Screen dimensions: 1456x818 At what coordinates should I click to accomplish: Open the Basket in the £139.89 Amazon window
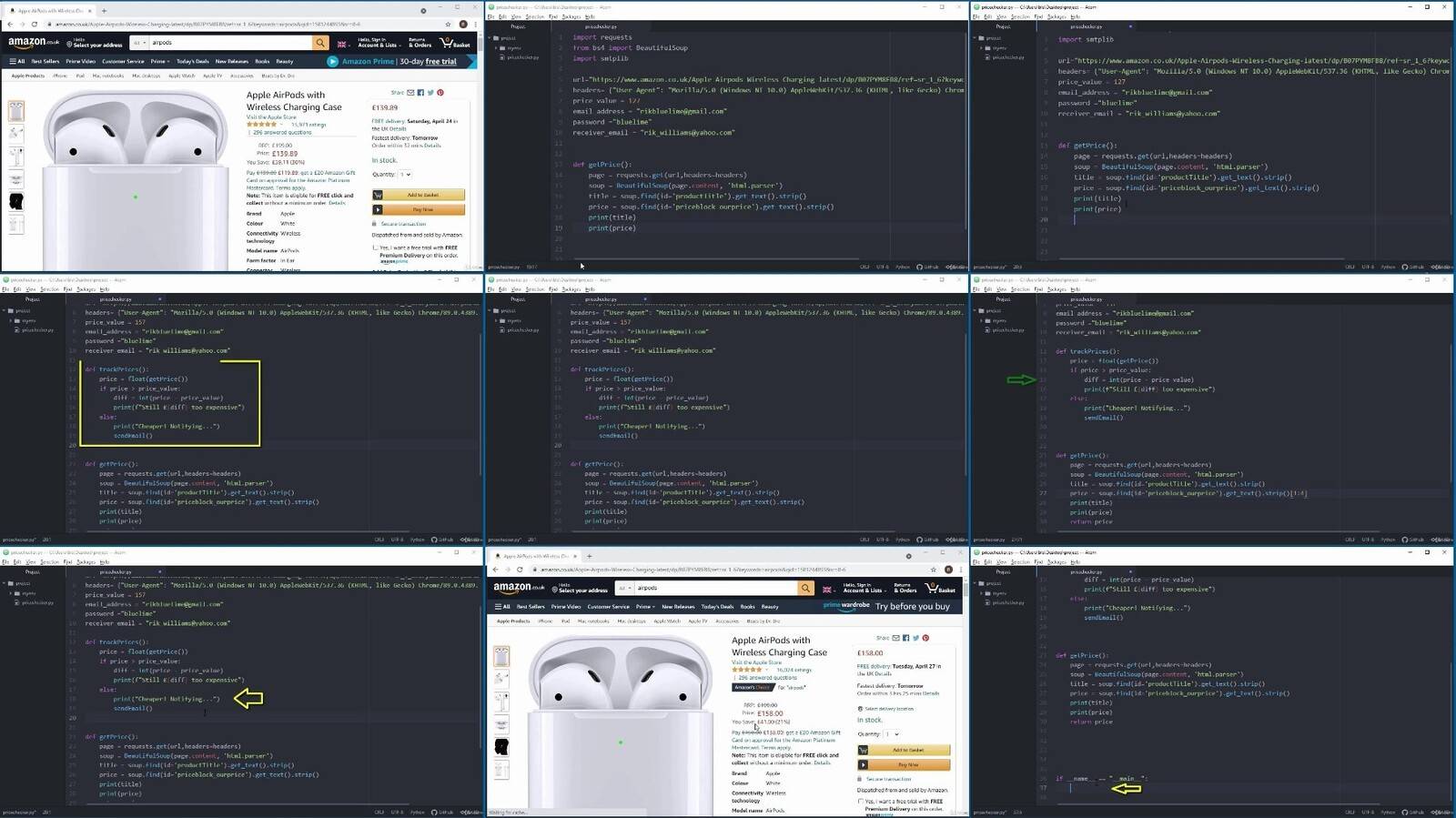coord(456,43)
